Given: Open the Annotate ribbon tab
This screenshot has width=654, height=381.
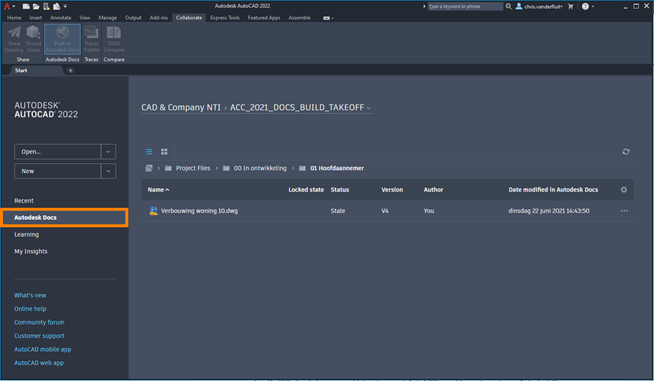Looking at the screenshot, I should (60, 18).
